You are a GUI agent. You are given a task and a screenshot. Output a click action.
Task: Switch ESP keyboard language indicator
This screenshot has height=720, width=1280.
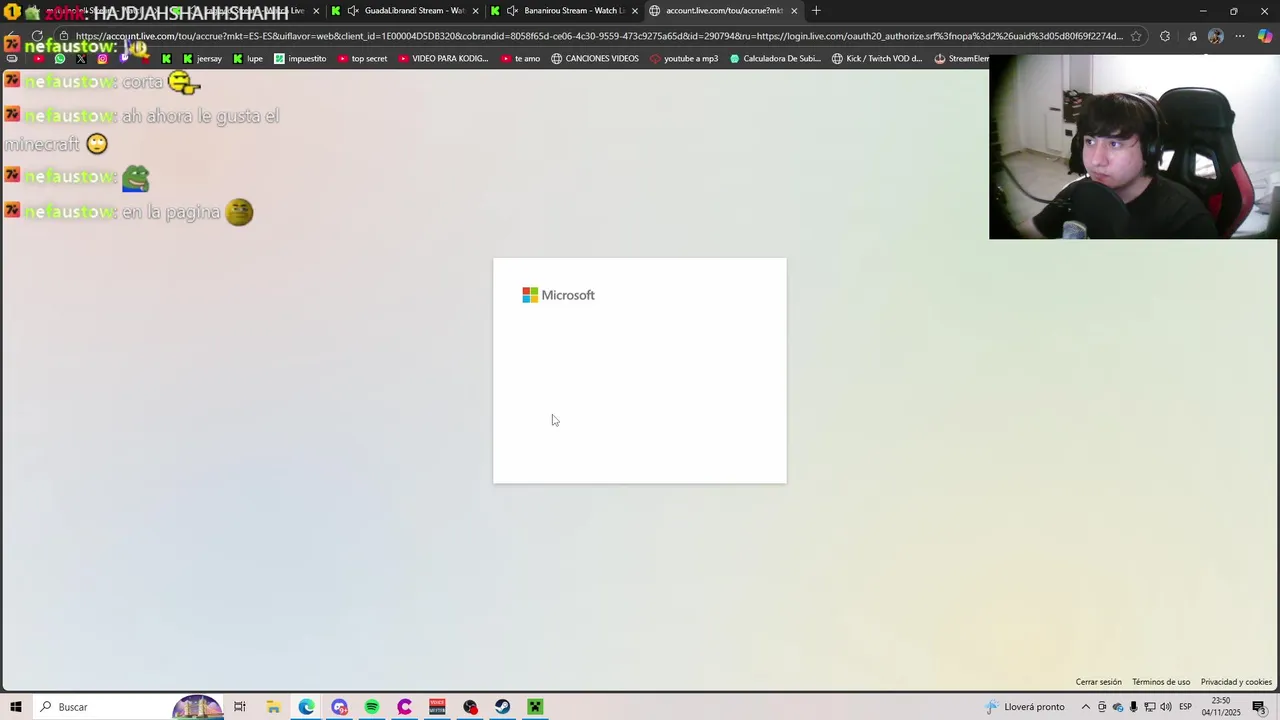(x=1185, y=707)
